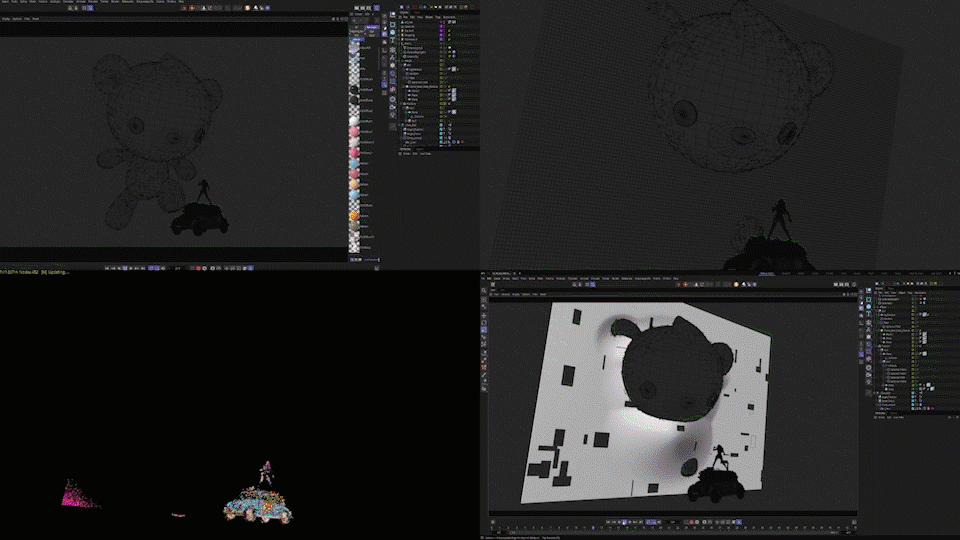Click the highlighted layout tab atop bottom-right window
Viewport: 960px width, 540px height.
tap(767, 274)
